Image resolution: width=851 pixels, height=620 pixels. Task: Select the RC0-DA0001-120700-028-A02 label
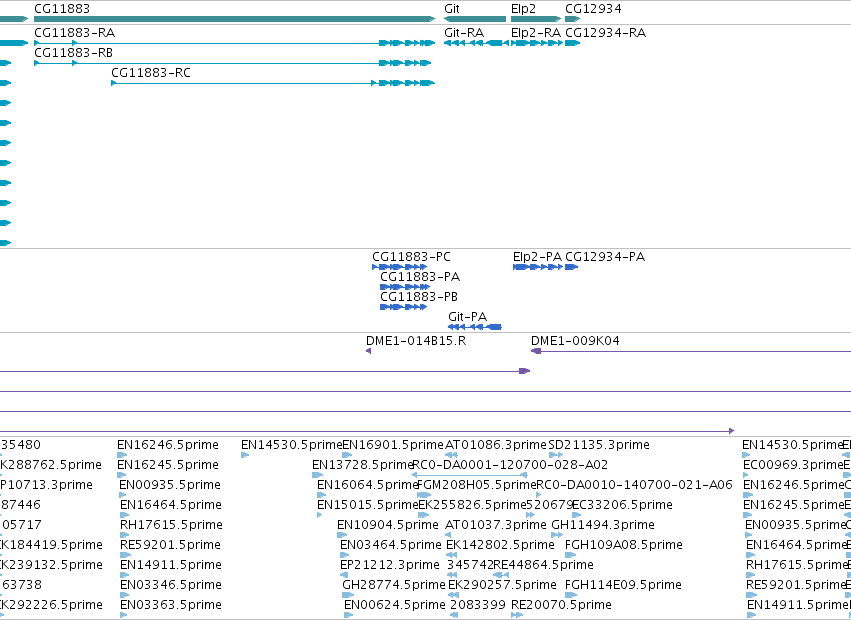(x=510, y=465)
